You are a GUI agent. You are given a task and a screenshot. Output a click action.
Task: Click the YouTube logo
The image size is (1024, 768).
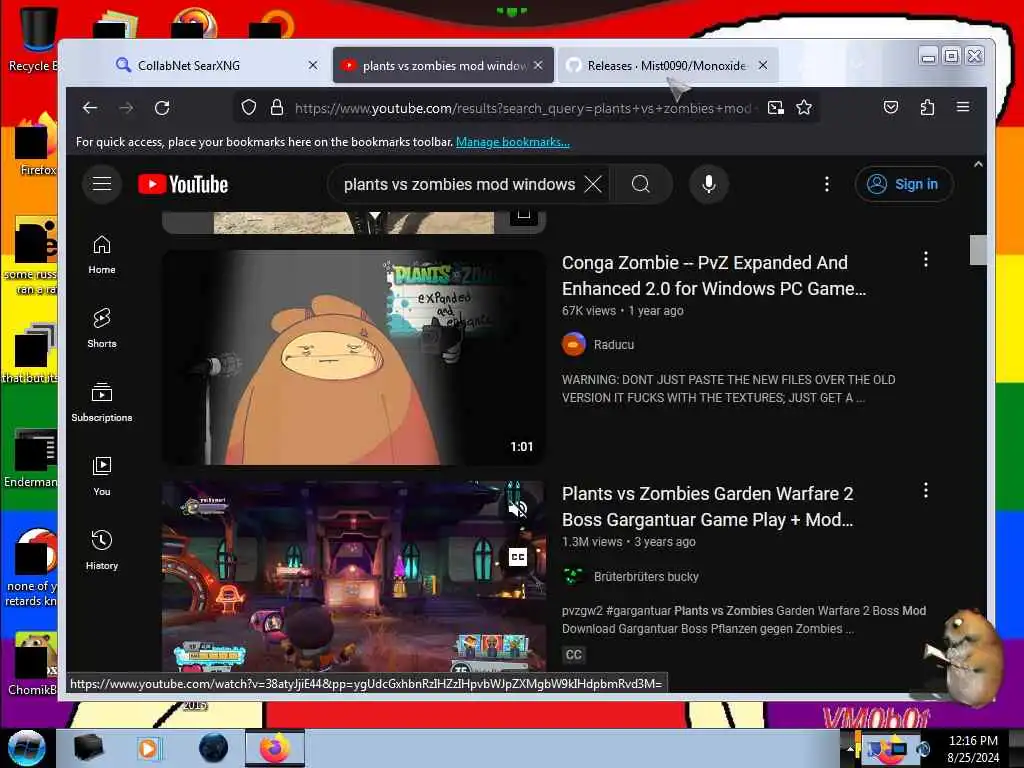point(183,184)
